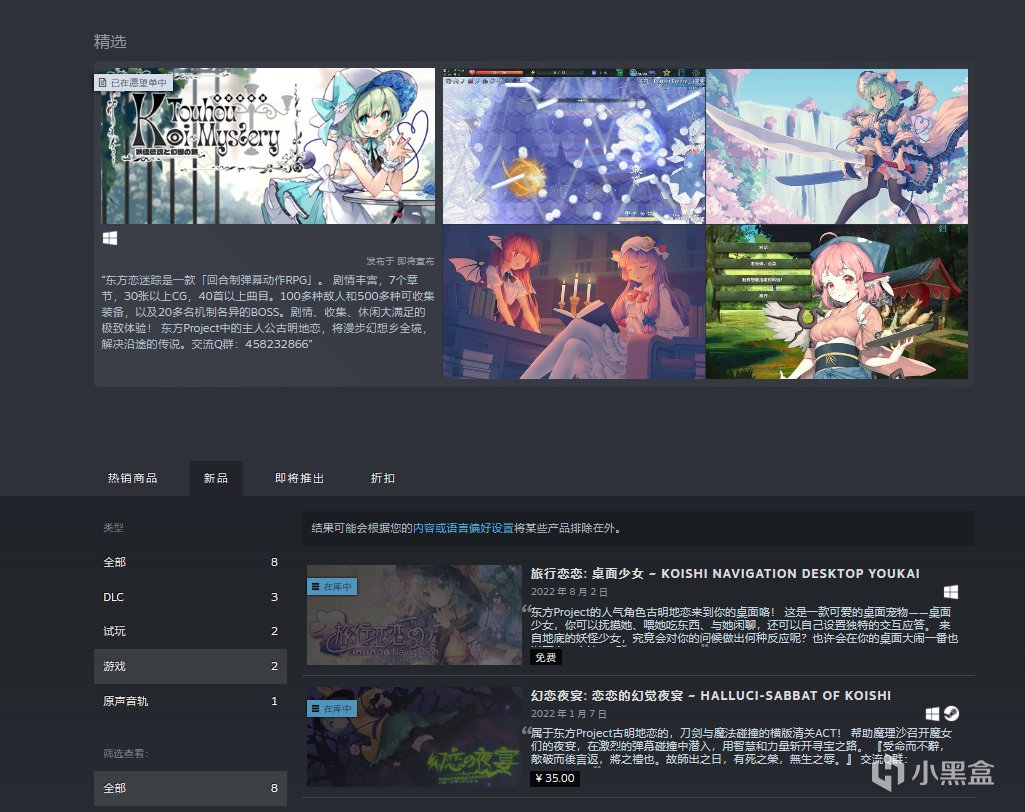View the candlelit library scene screenshot
Screen dimensions: 1025x812
pyautogui.click(x=574, y=302)
